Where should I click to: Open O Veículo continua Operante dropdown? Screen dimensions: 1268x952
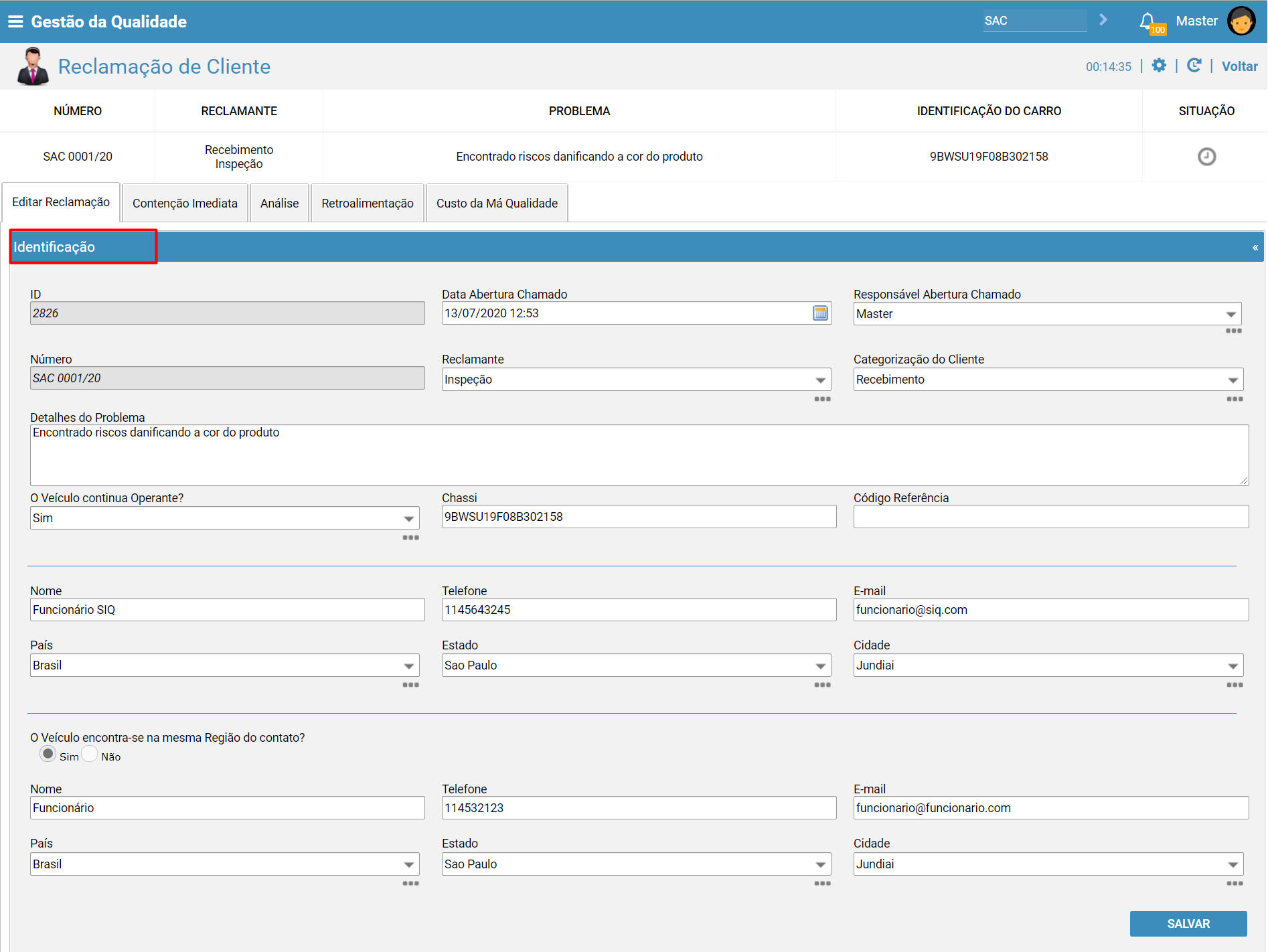point(225,518)
